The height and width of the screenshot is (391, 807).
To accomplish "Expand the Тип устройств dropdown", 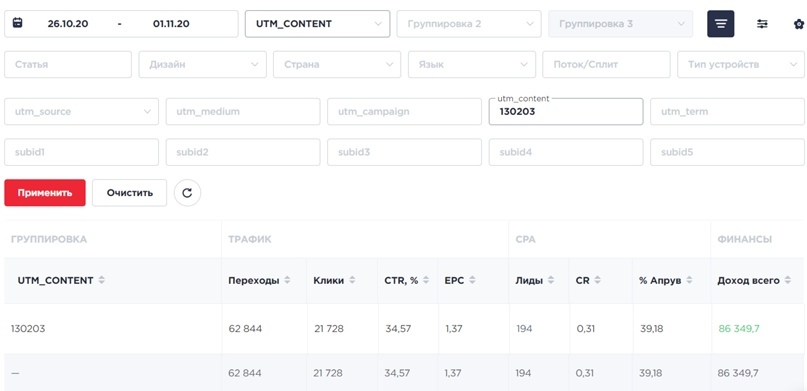I will (741, 64).
